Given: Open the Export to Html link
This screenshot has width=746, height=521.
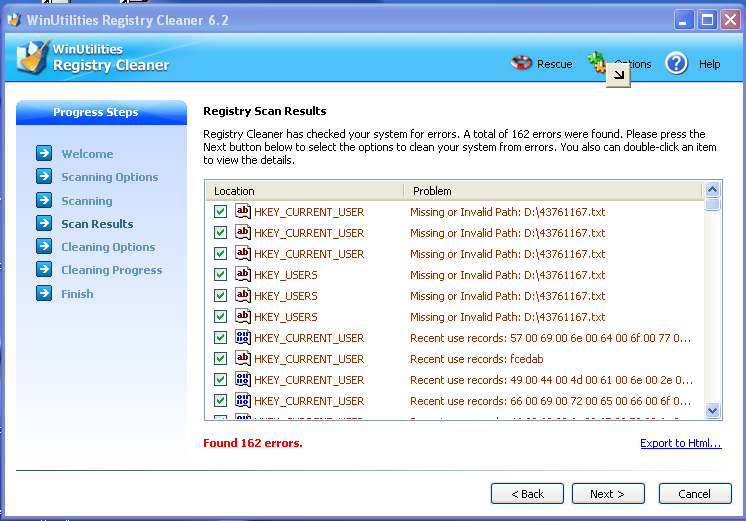Looking at the screenshot, I should tap(680, 443).
